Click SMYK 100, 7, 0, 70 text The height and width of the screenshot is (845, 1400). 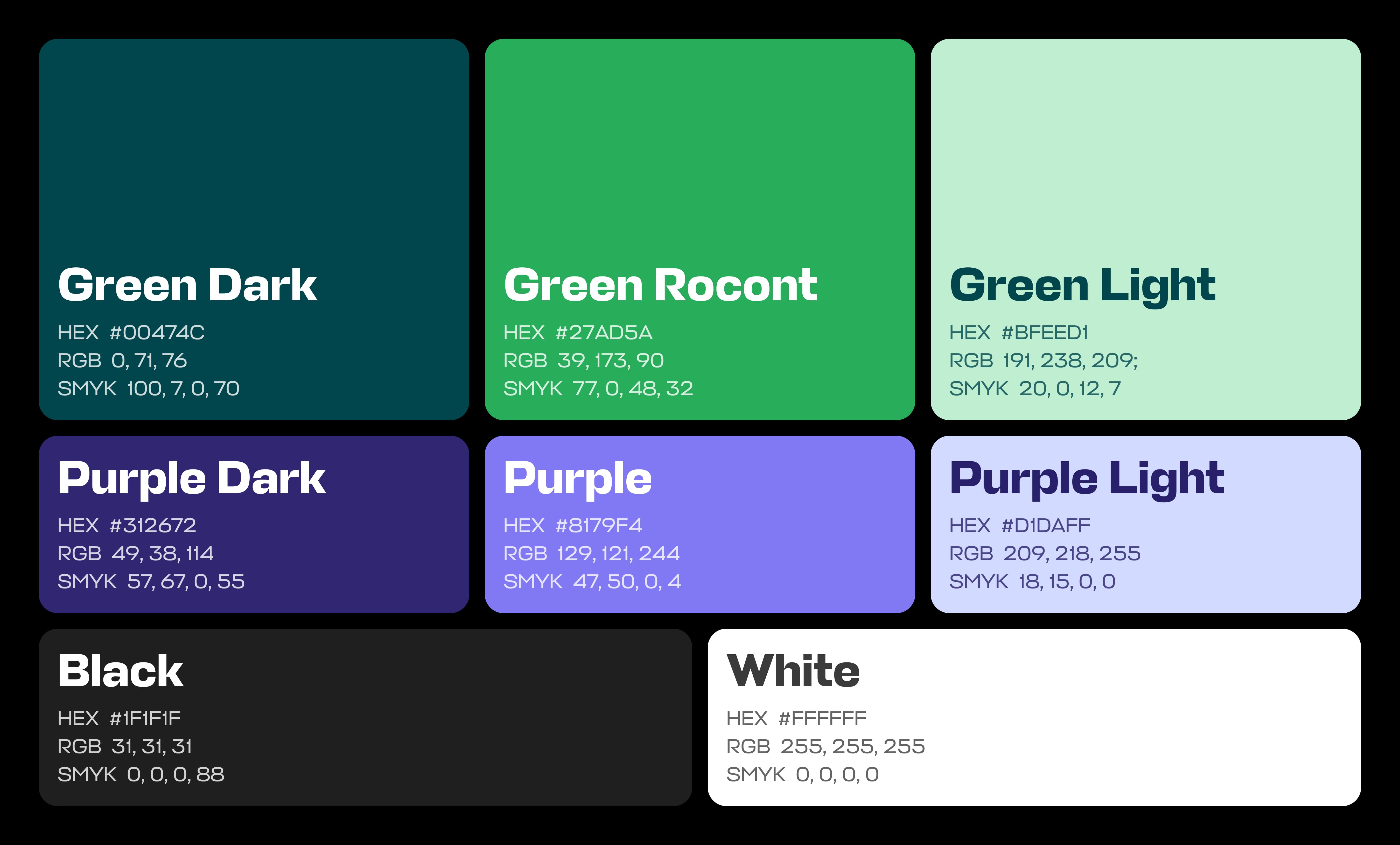148,389
